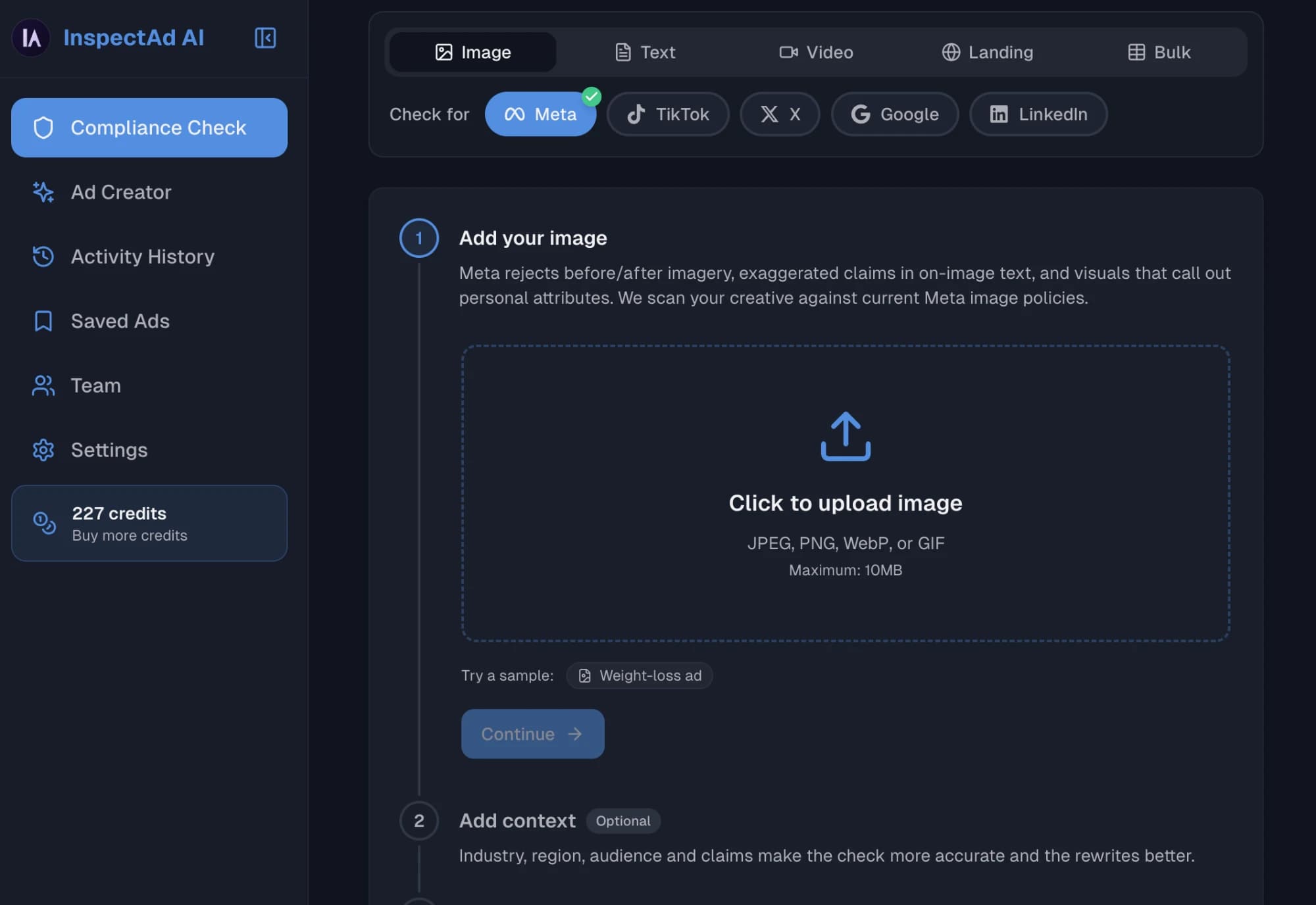Viewport: 1316px width, 905px height.
Task: Click Buy more credits card
Action: pos(149,523)
